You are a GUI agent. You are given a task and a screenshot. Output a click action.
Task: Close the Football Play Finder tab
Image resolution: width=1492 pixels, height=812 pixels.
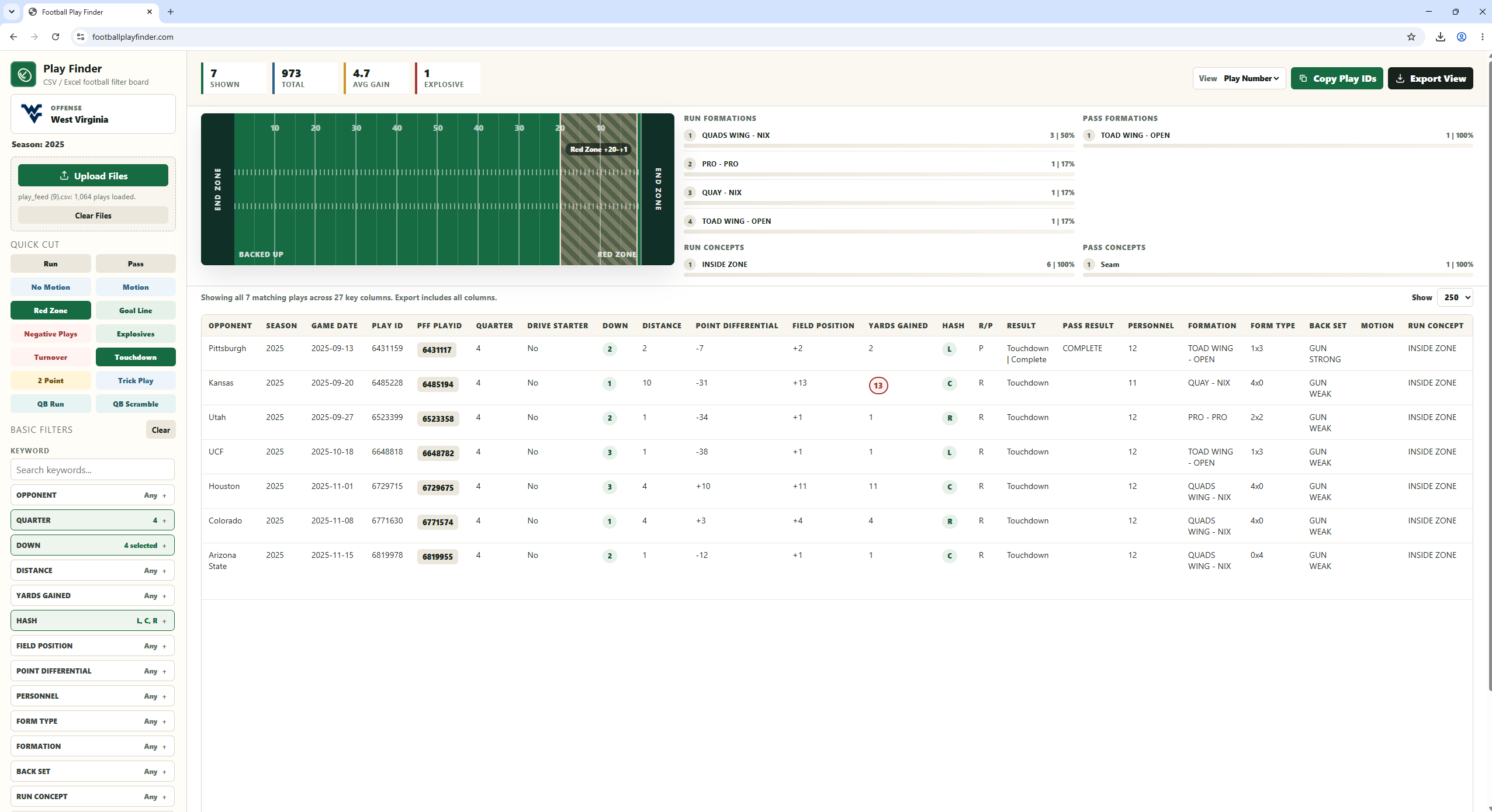click(x=150, y=12)
